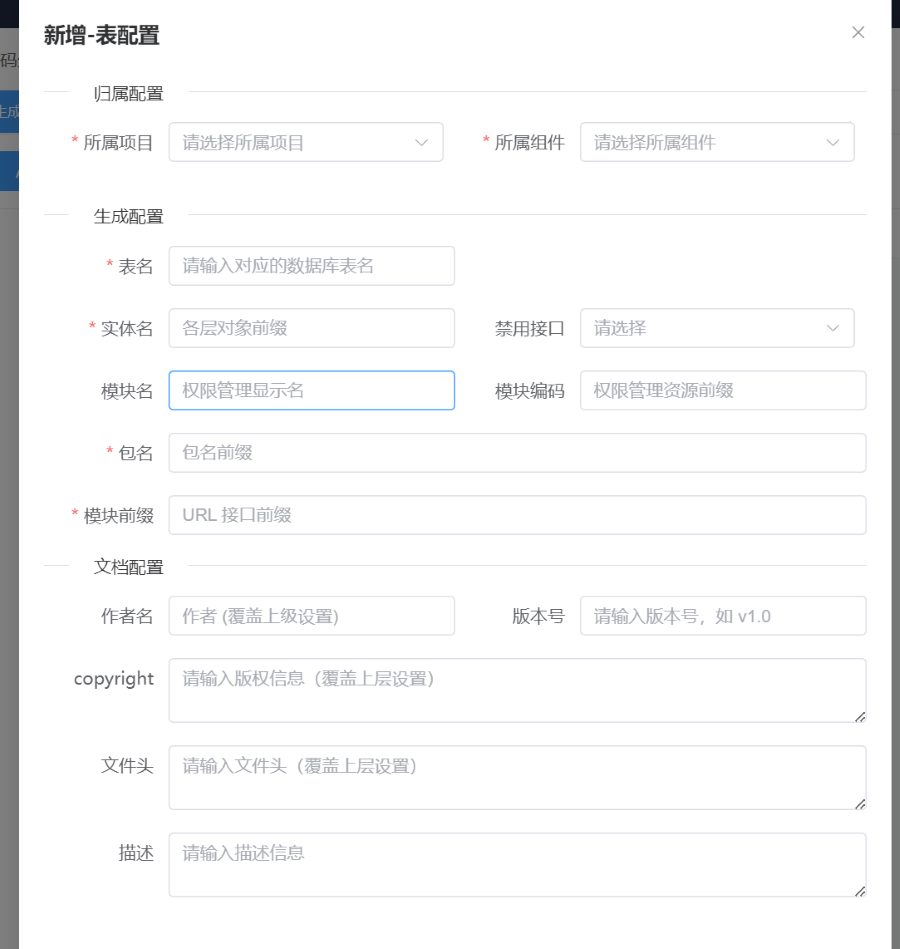This screenshot has height=949, width=900.
Task: Focus the 版本号 version input
Action: click(x=722, y=616)
